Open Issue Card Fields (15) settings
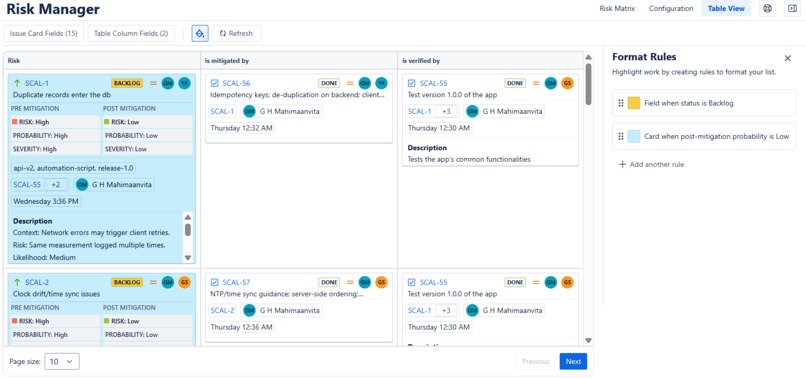 click(x=44, y=33)
